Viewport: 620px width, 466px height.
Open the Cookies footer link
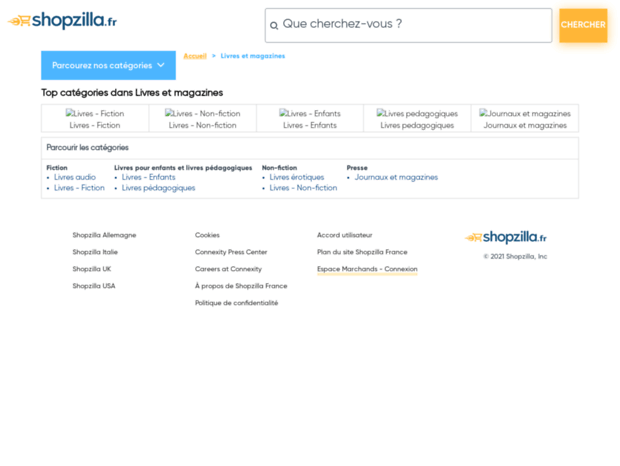(207, 235)
